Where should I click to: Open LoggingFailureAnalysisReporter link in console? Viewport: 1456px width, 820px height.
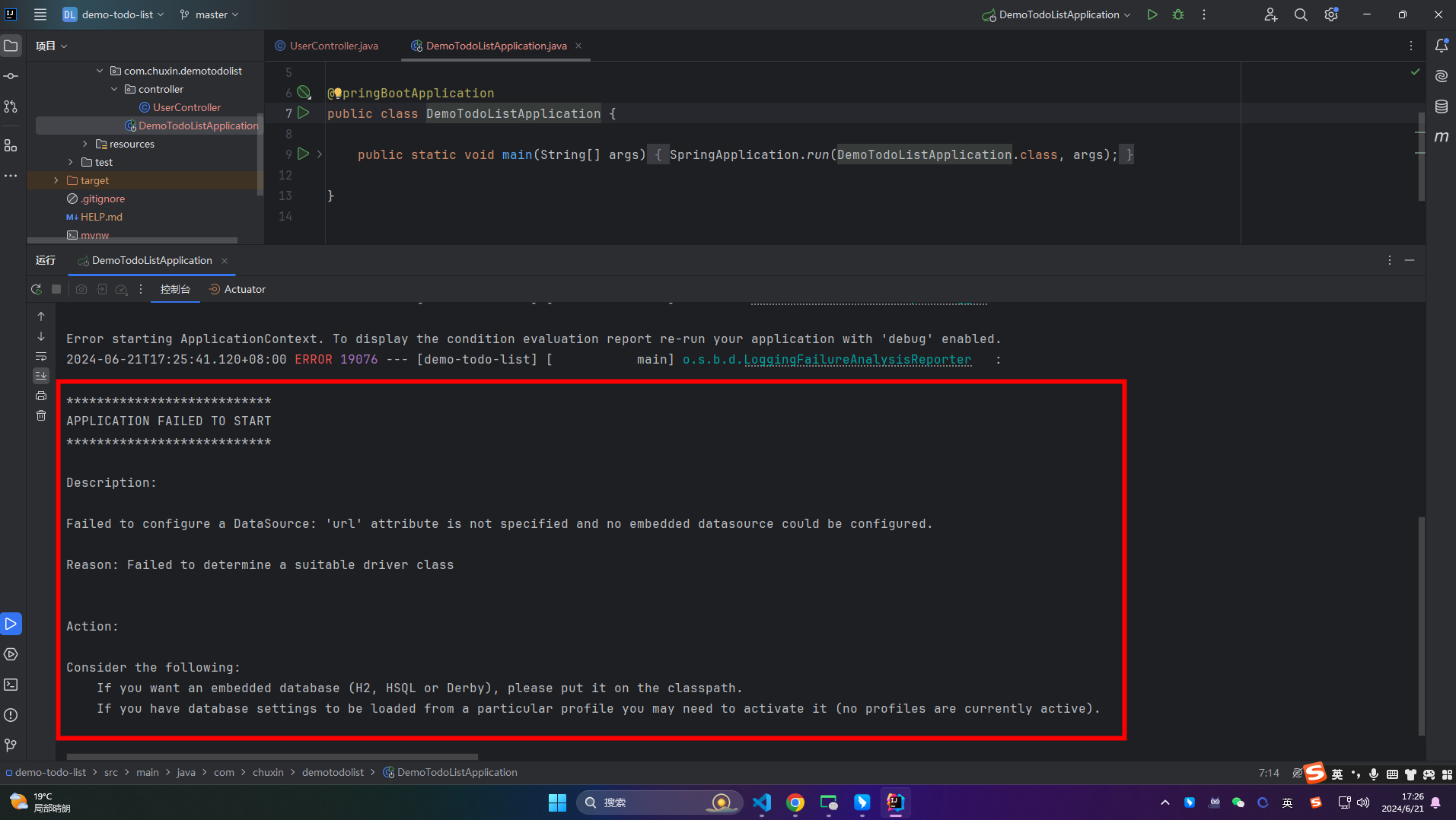(x=857, y=359)
